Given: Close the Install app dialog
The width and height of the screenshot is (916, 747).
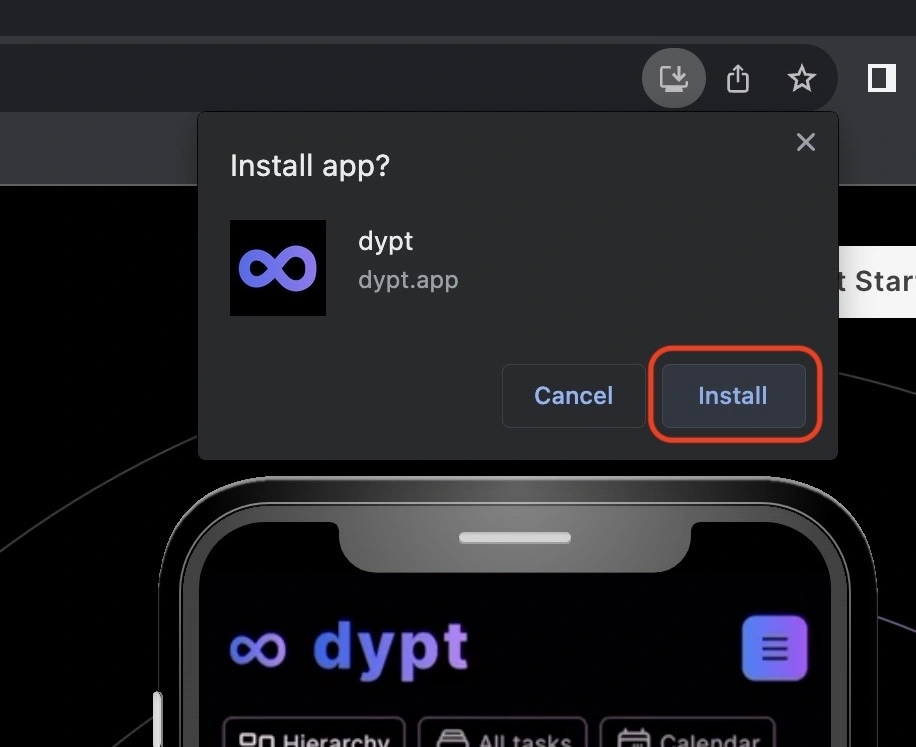Looking at the screenshot, I should [805, 143].
